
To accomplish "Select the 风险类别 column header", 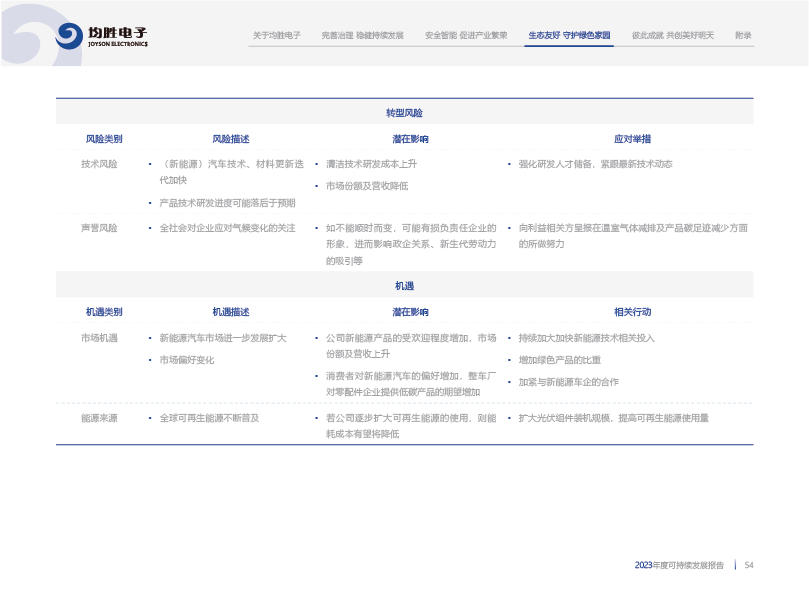I will point(104,139).
